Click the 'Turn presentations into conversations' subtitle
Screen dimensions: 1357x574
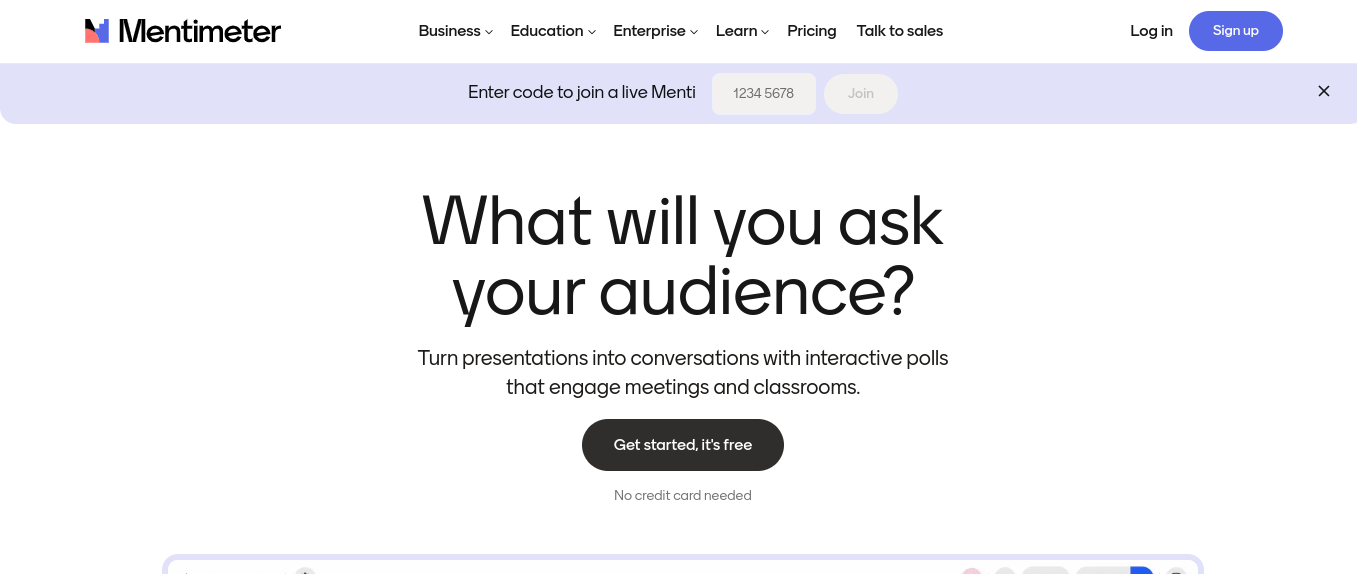pos(682,372)
